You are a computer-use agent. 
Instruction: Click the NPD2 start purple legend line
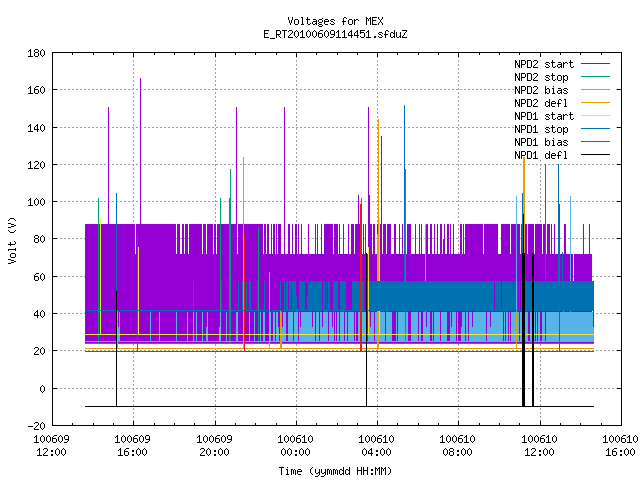point(595,64)
